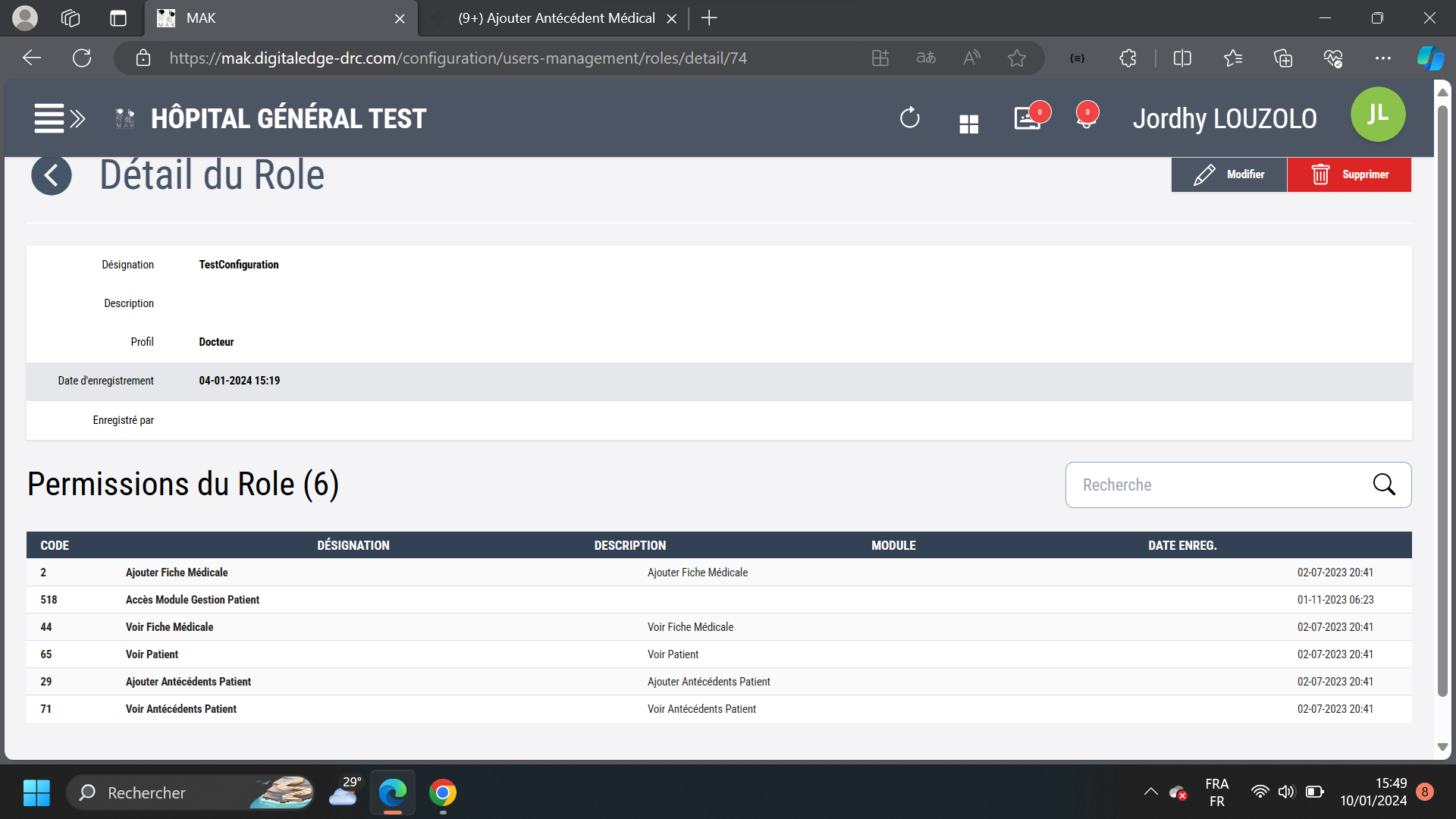
Task: Open the apps grid icon
Action: pos(968,124)
